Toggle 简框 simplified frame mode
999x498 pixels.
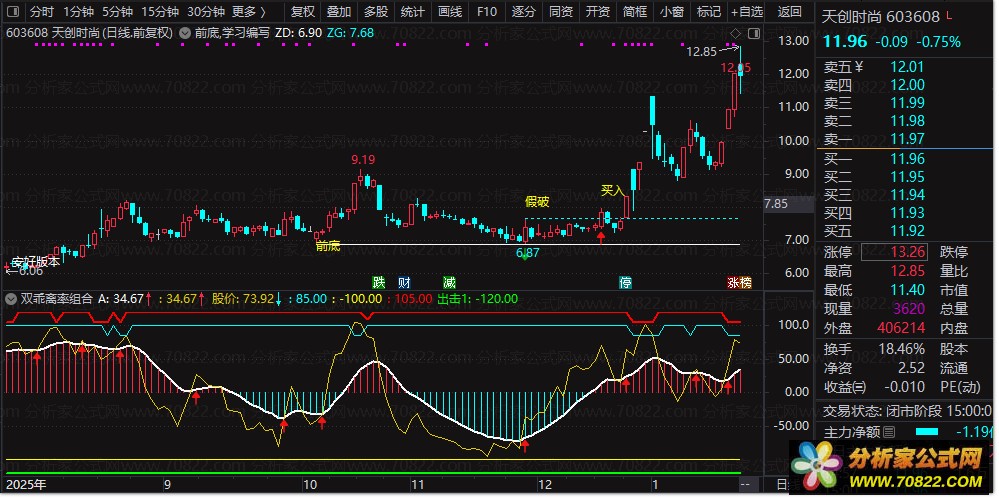point(634,12)
